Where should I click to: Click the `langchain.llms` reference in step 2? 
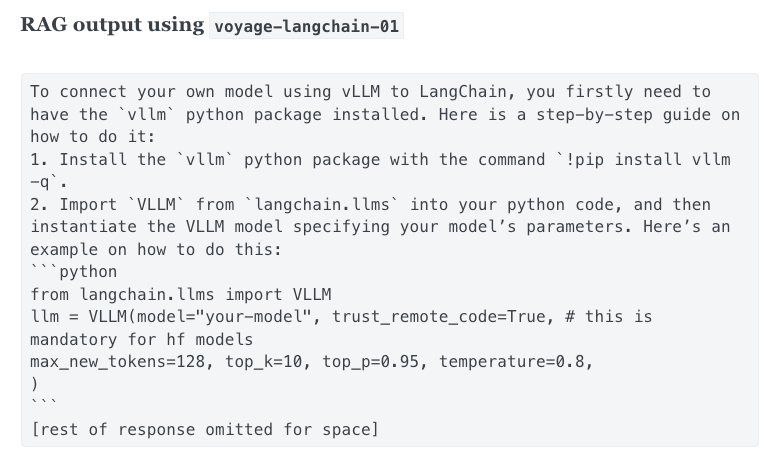coord(322,204)
